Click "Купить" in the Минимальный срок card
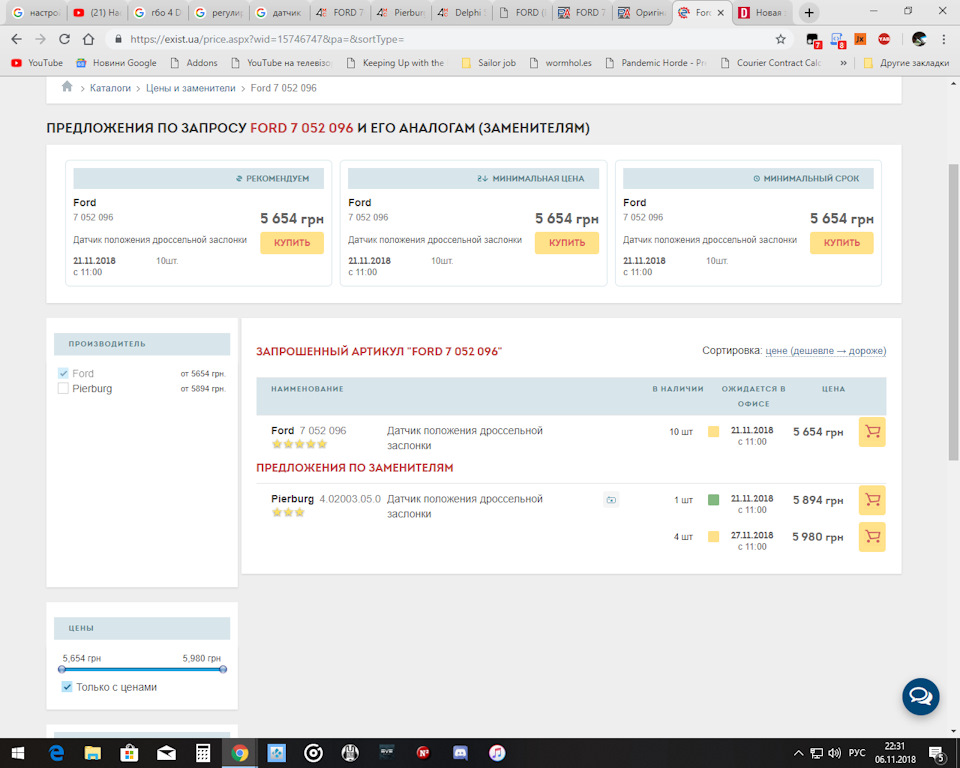Image resolution: width=960 pixels, height=768 pixels. pos(842,243)
